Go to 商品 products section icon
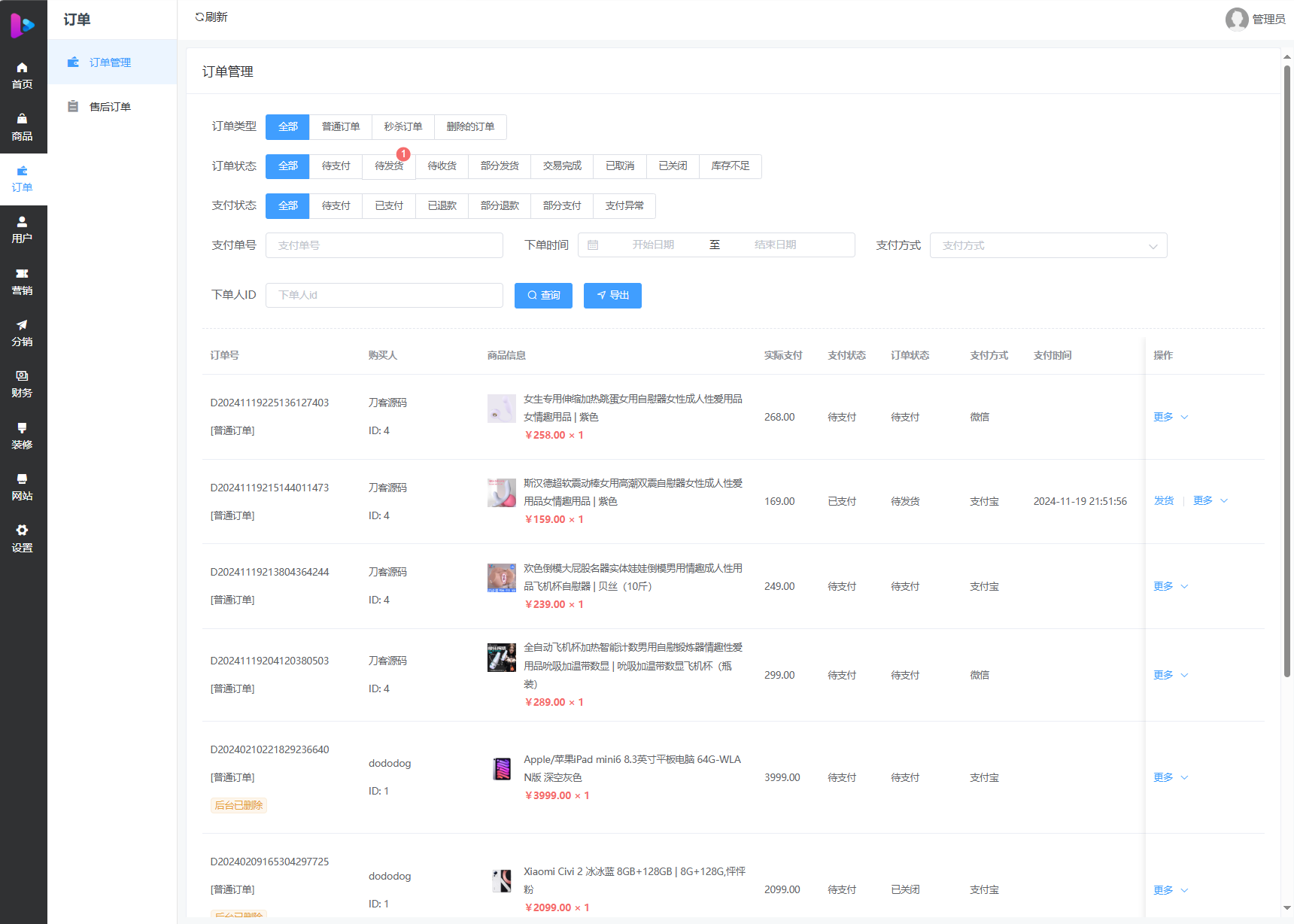The image size is (1294, 924). [x=23, y=119]
